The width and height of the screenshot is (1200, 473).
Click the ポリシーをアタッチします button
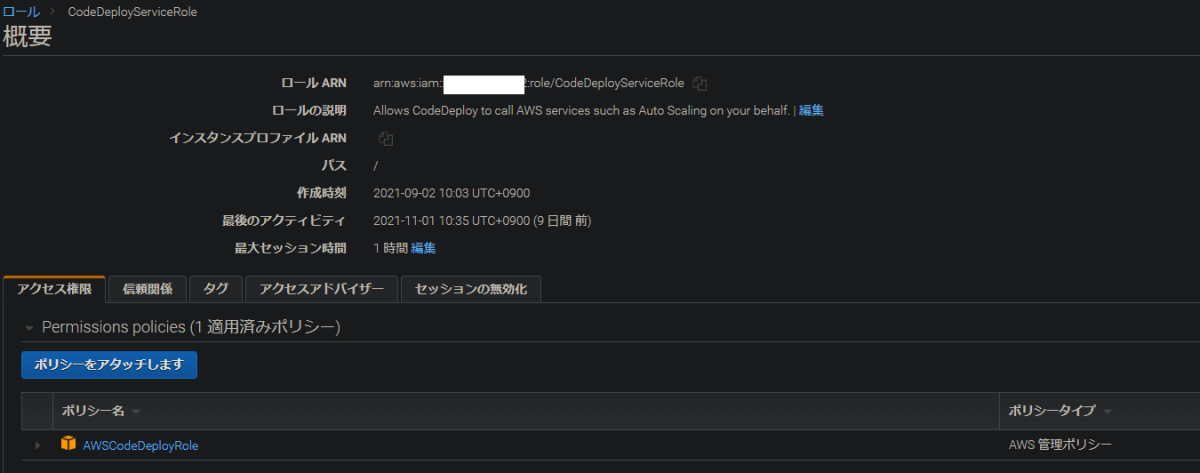click(x=109, y=365)
